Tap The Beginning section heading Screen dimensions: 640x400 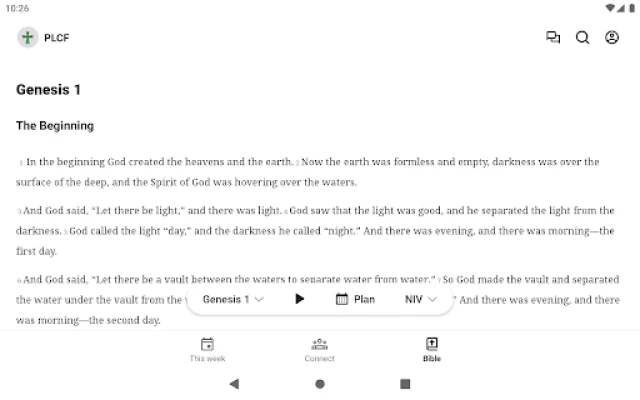55,126
